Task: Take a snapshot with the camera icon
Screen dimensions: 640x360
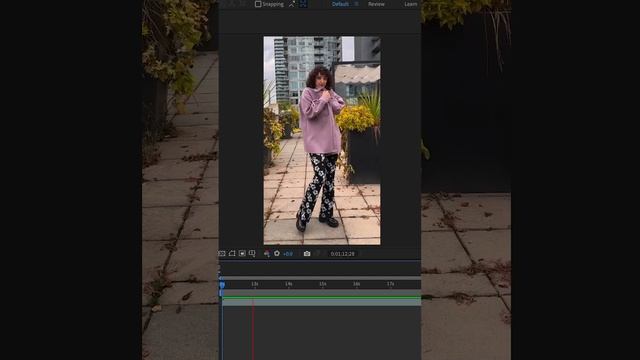Action: (x=307, y=253)
